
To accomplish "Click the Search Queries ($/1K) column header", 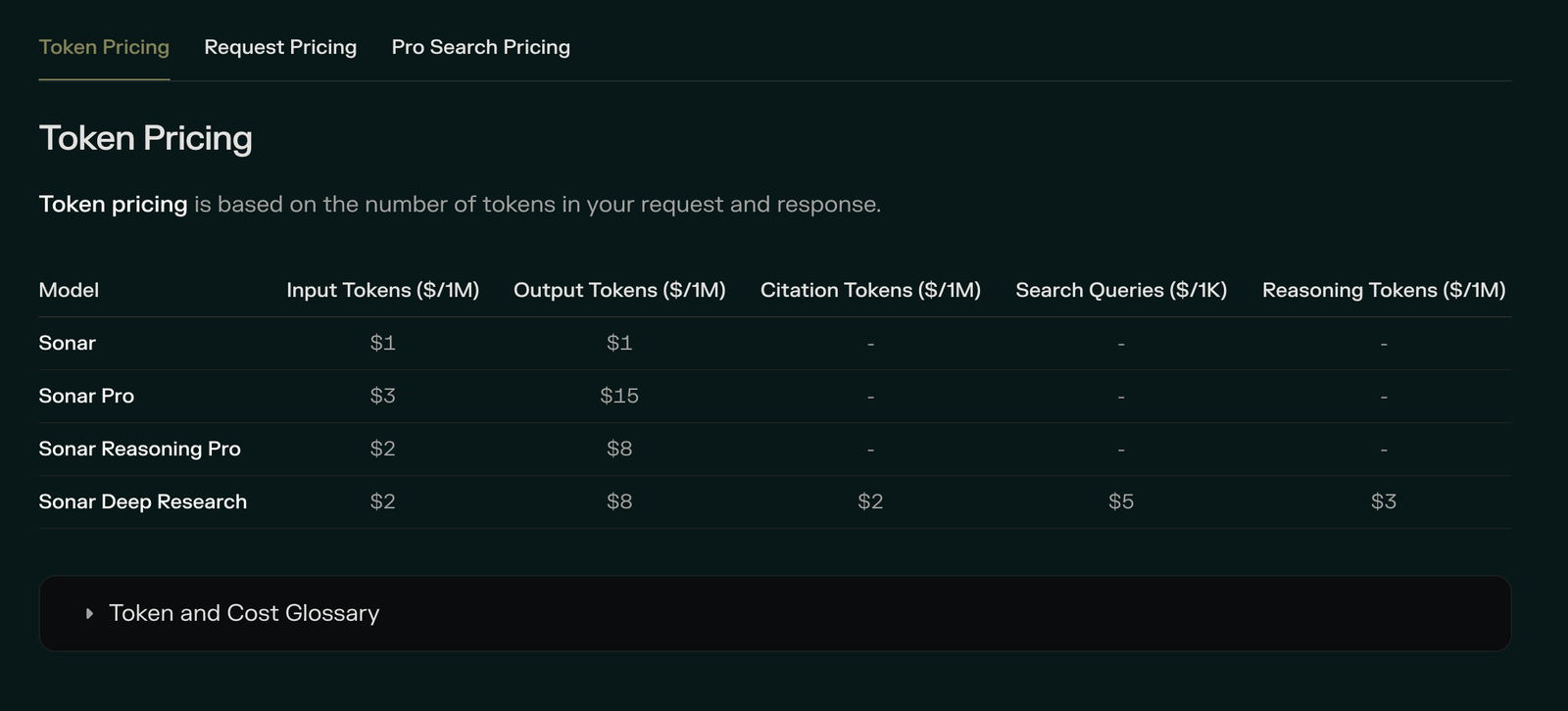I will pos(1121,290).
